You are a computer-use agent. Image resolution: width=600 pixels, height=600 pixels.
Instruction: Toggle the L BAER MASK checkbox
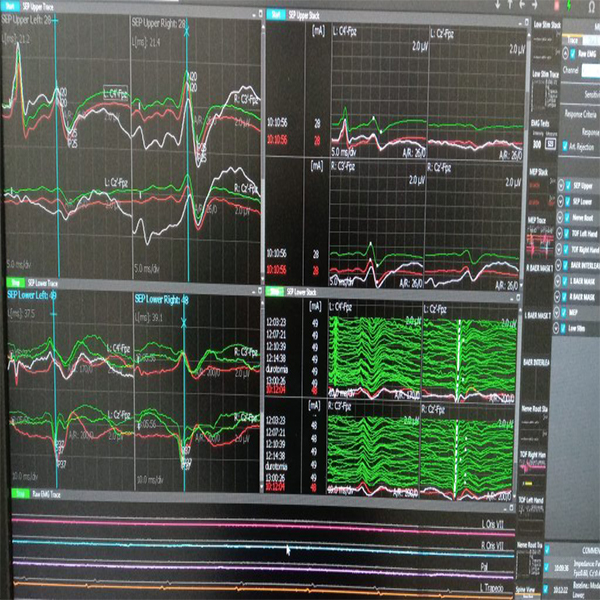(565, 281)
